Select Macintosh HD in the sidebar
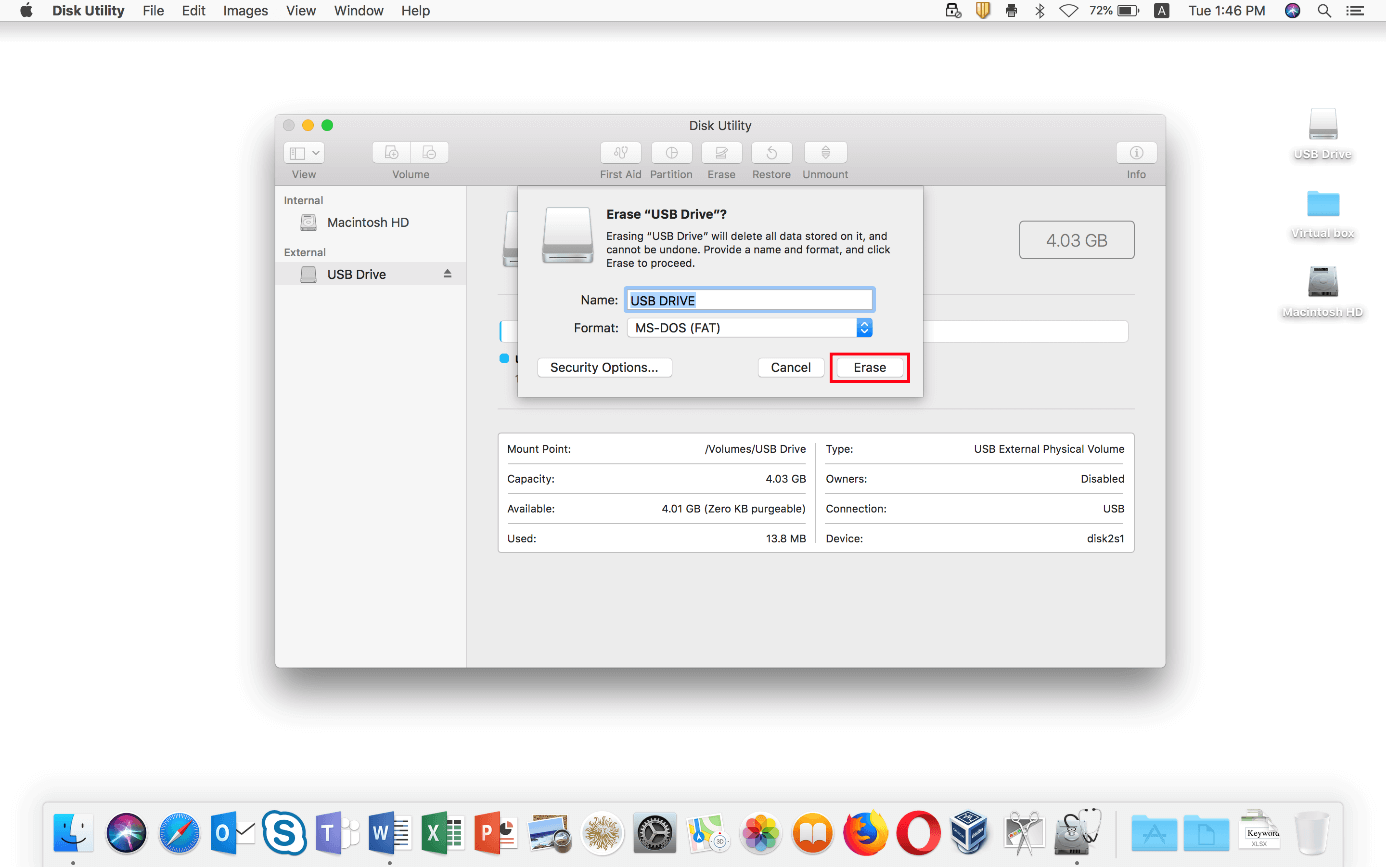The image size is (1386, 867). [367, 223]
